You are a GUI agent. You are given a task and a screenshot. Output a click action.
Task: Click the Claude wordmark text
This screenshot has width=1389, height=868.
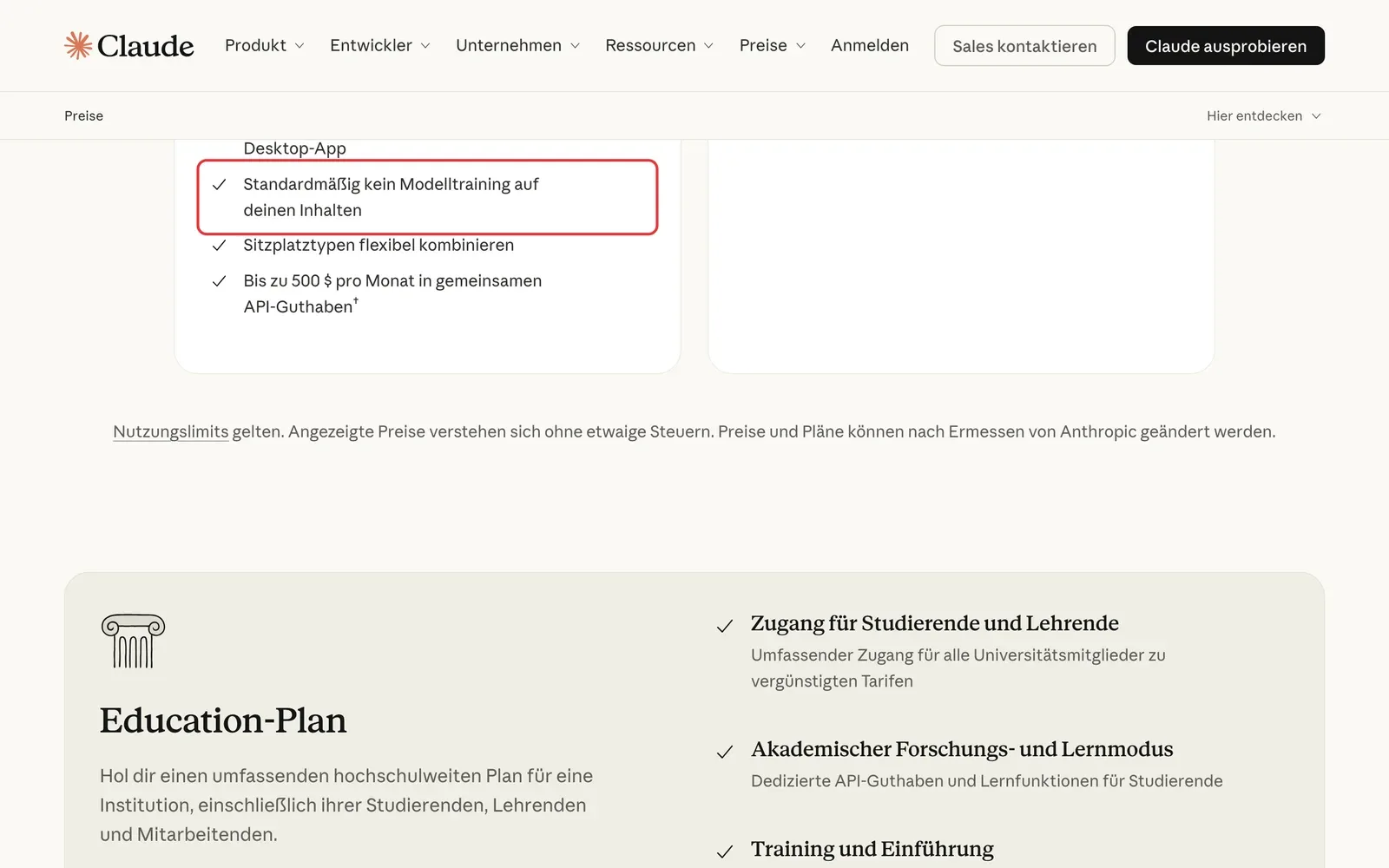tap(146, 45)
